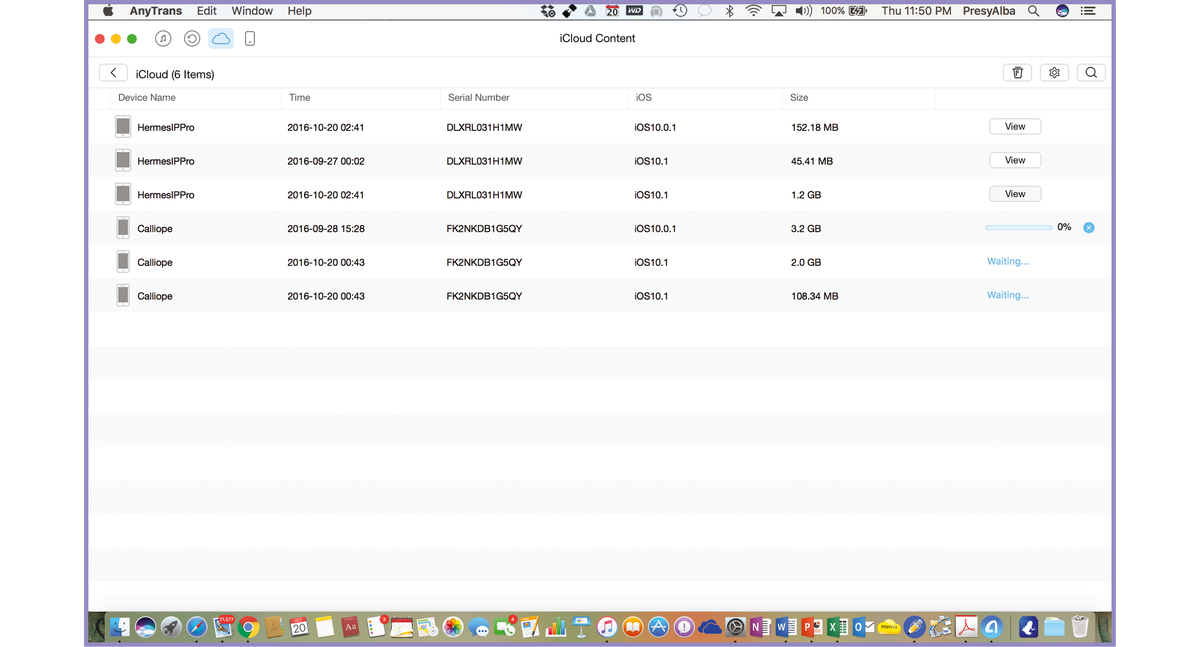
Task: View the HermesIPPro 152.18 MB backup
Action: 1015,127
